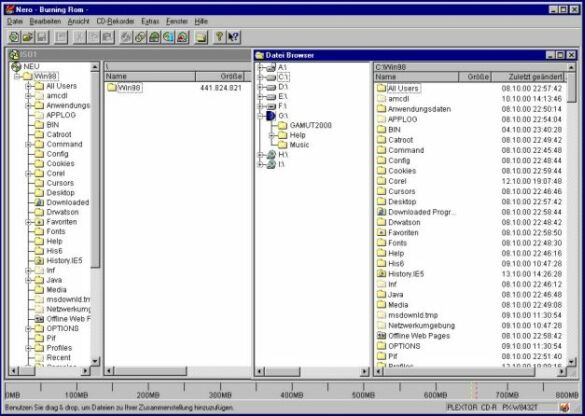Click Größe column header in compilation list
Viewport: 585px width, 416px height.
pos(219,76)
